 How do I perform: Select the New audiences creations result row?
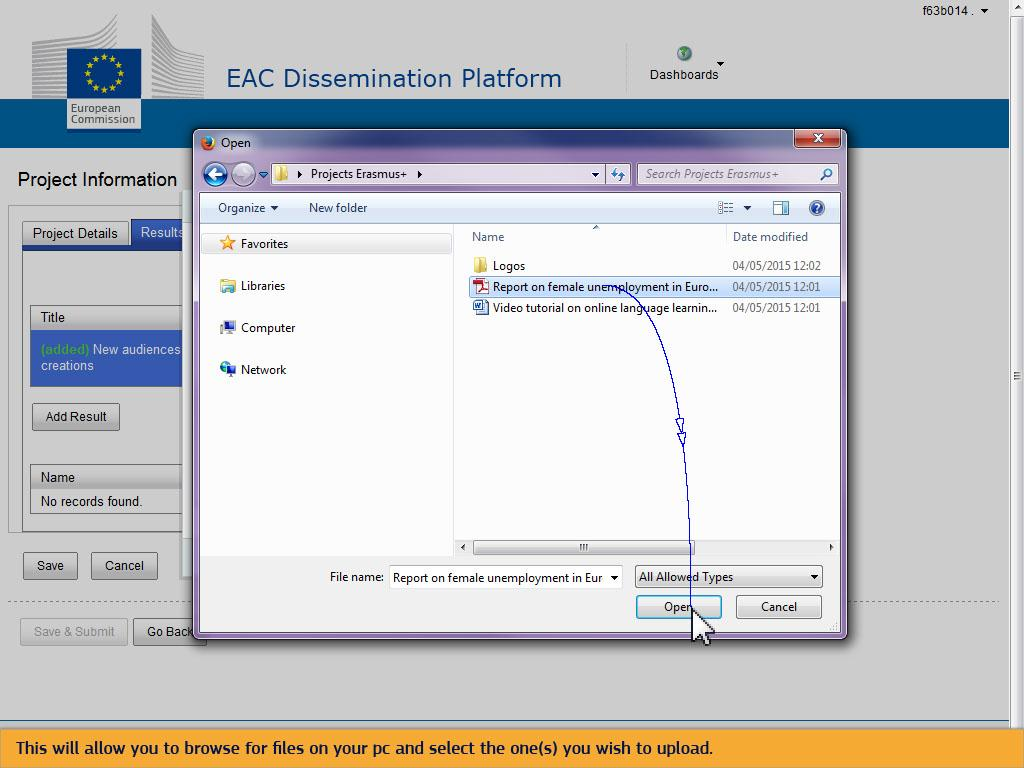pos(106,358)
